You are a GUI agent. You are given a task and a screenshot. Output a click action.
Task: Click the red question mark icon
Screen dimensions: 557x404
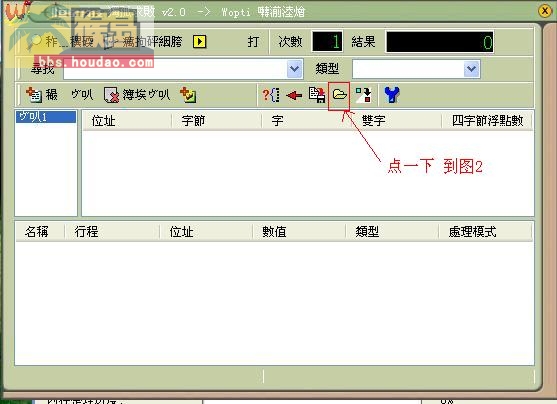pos(271,95)
